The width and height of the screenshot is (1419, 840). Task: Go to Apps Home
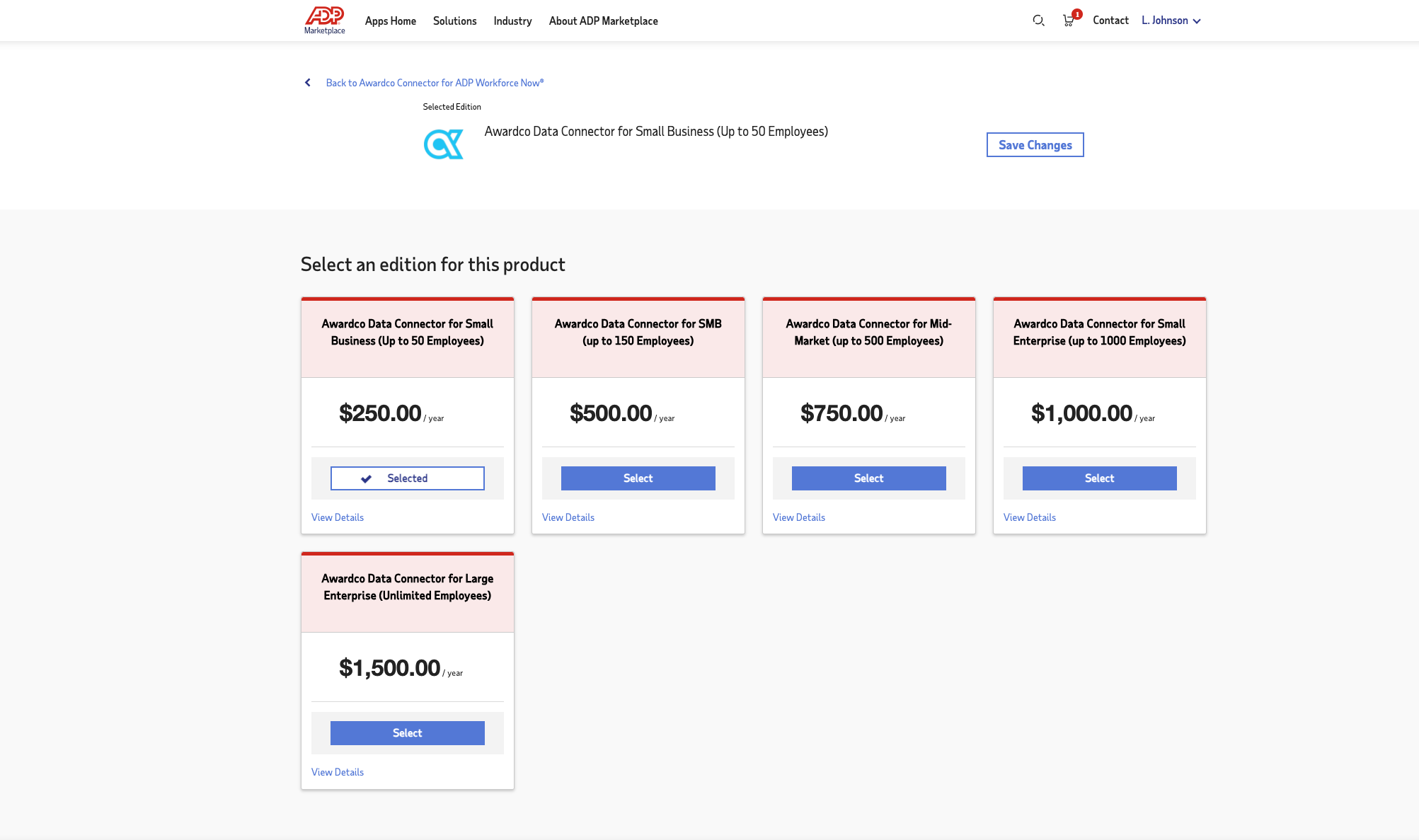point(390,21)
